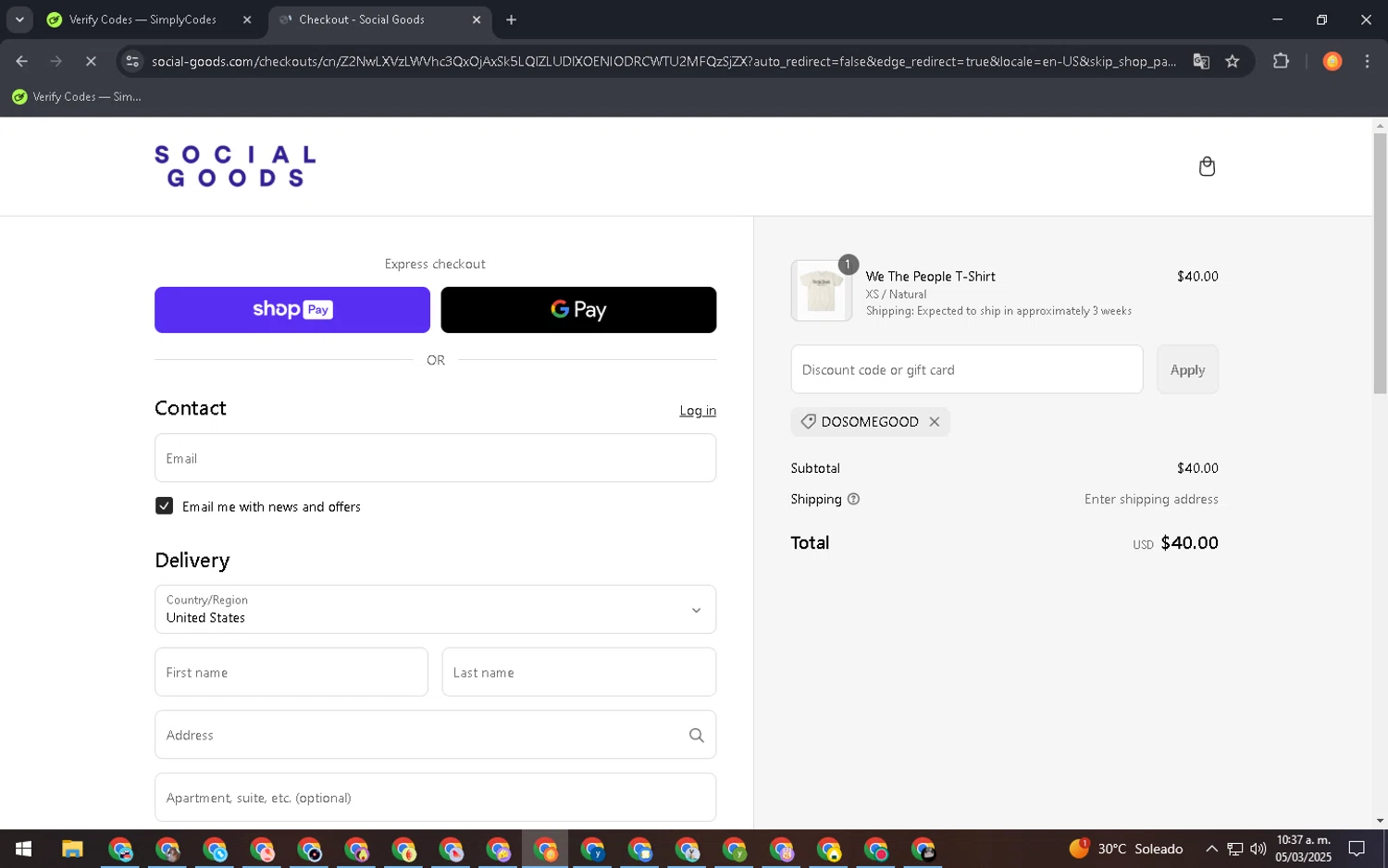
Task: Remove the DOSOMEGOOD discount code
Action: tap(935, 422)
